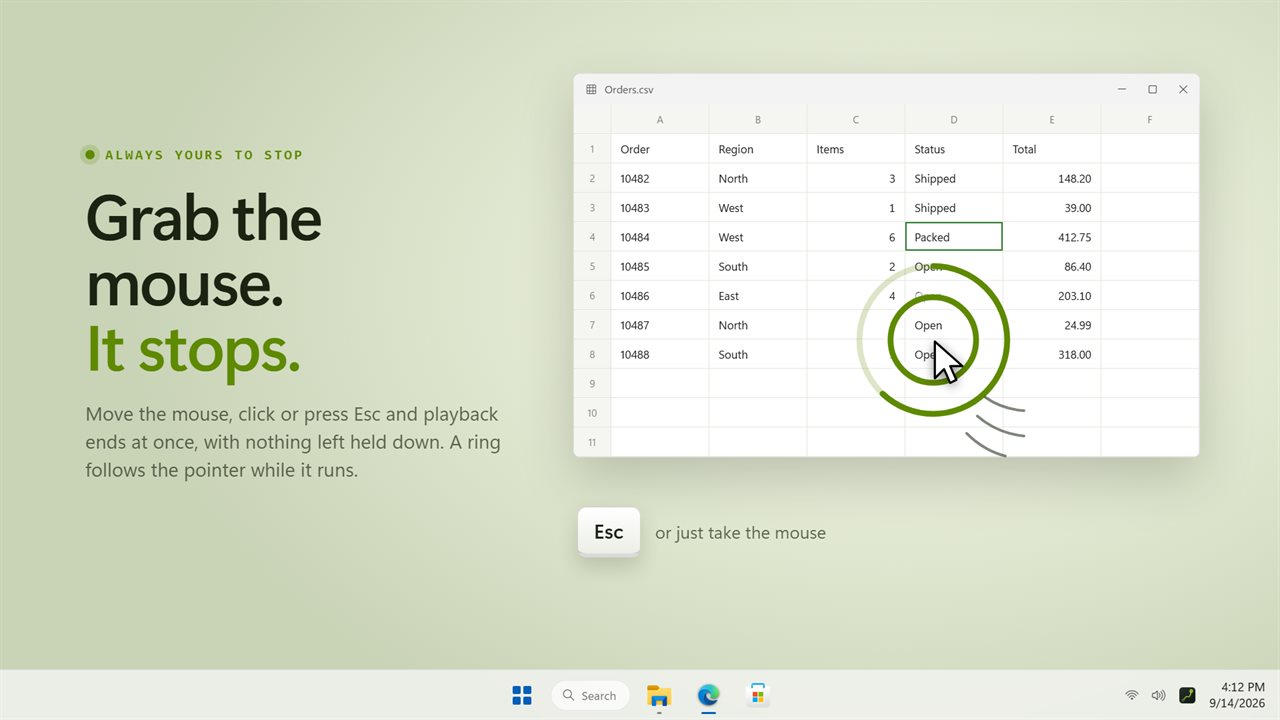1280x720 pixels.
Task: Click the Items header cell
Action: coord(856,149)
